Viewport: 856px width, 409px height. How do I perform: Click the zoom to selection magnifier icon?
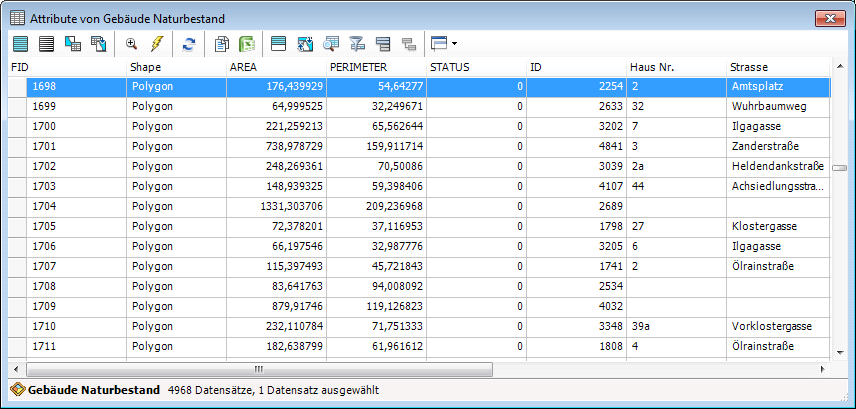pos(131,44)
